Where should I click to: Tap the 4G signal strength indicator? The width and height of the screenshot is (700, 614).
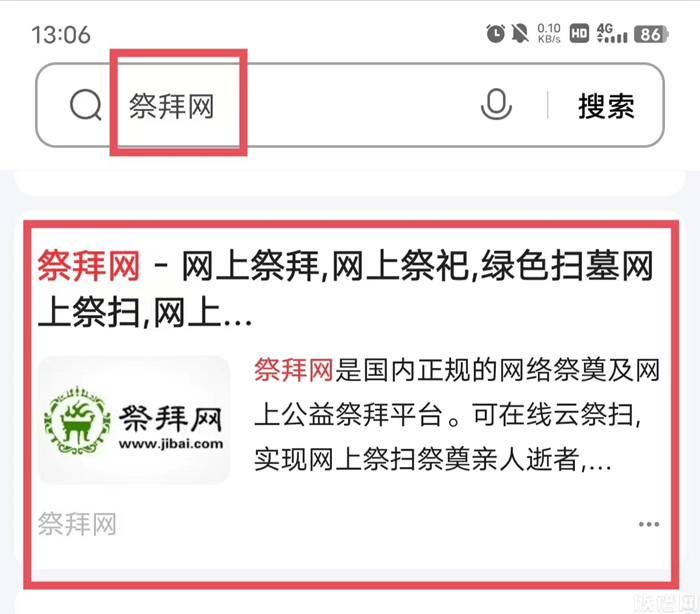tap(612, 33)
